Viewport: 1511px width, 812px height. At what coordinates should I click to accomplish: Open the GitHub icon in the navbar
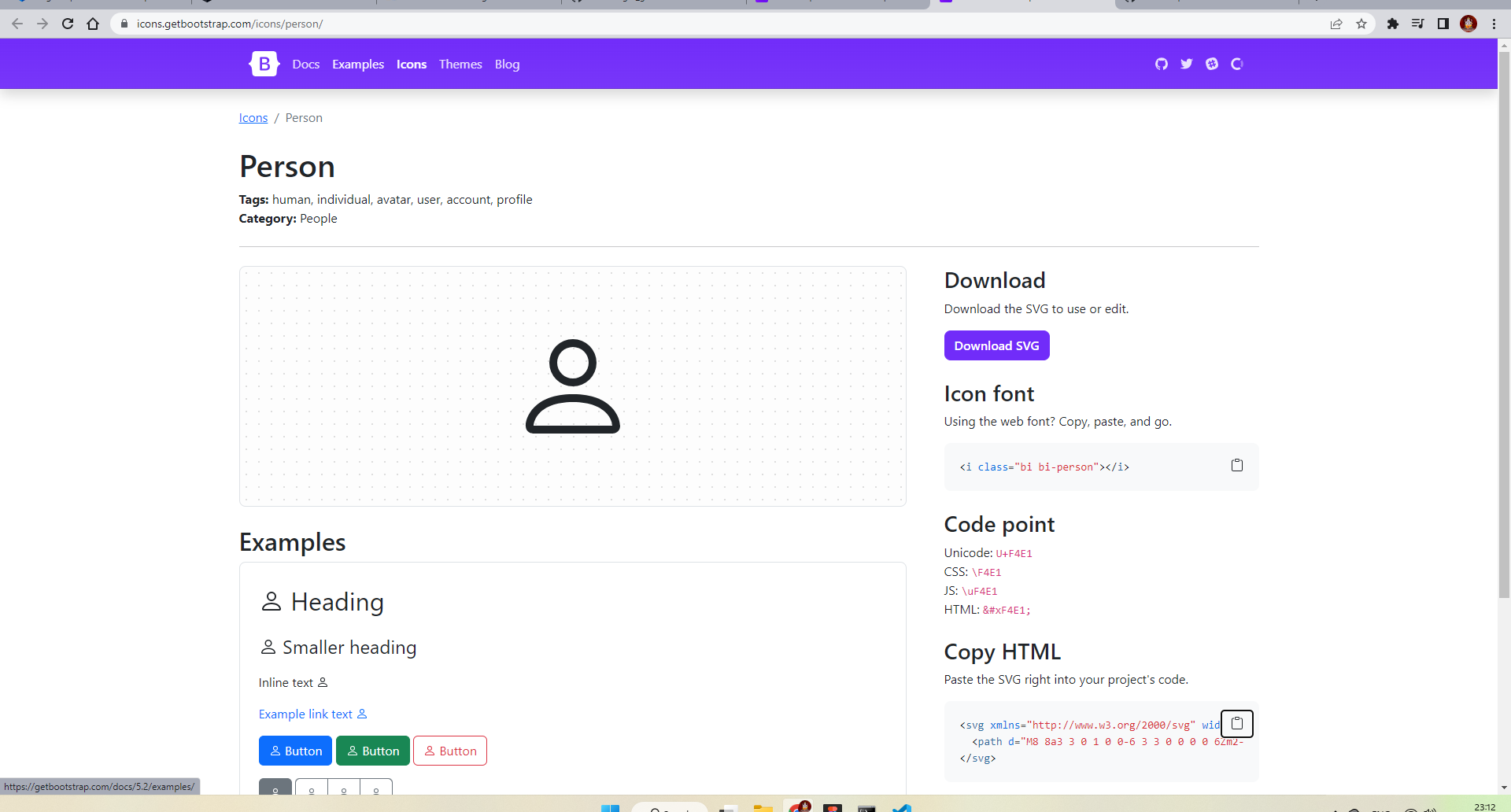coord(1161,63)
